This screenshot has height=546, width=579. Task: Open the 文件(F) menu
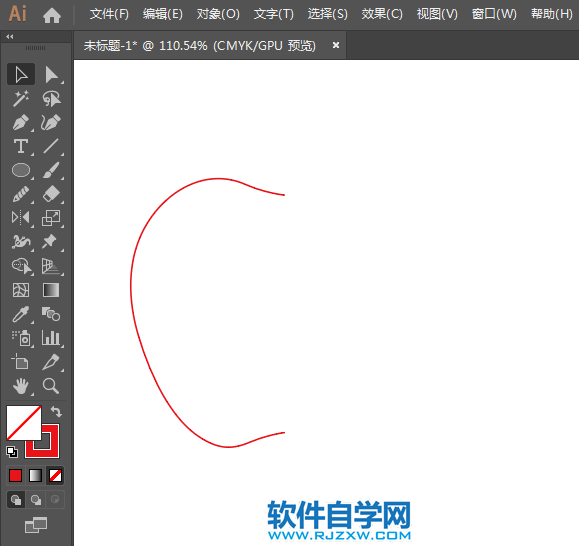109,14
